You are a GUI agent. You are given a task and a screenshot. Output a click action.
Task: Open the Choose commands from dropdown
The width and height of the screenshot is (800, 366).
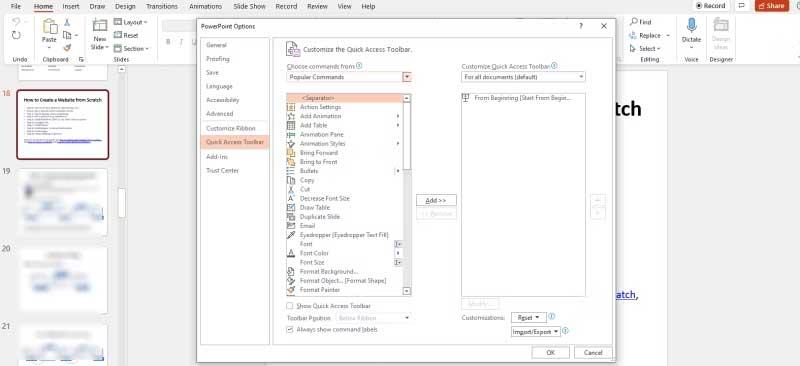349,77
